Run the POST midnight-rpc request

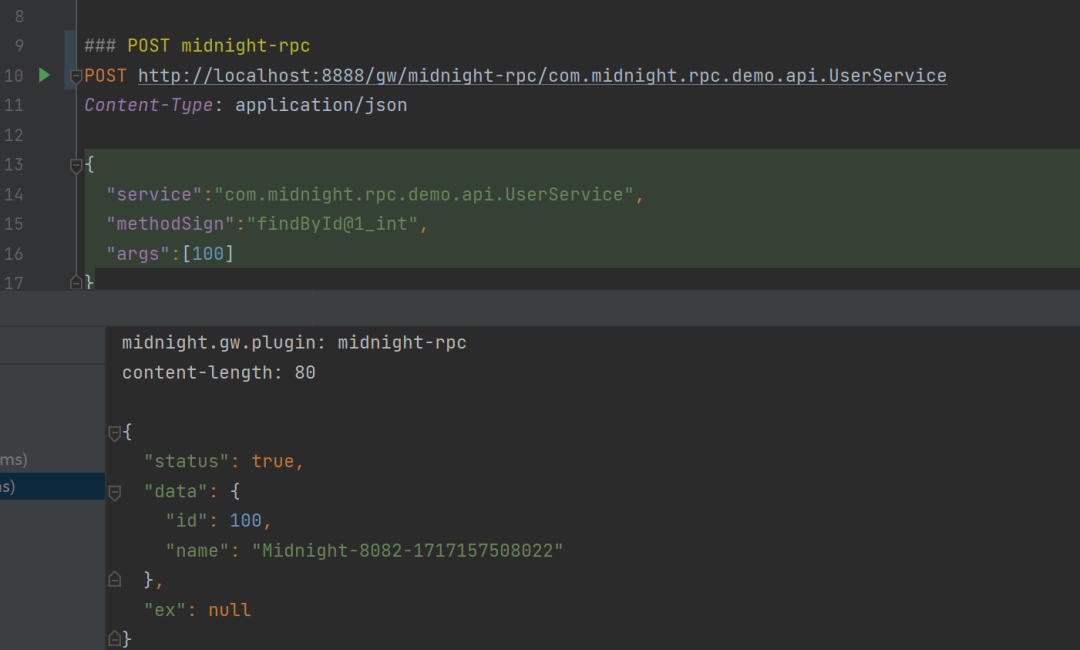[44, 75]
